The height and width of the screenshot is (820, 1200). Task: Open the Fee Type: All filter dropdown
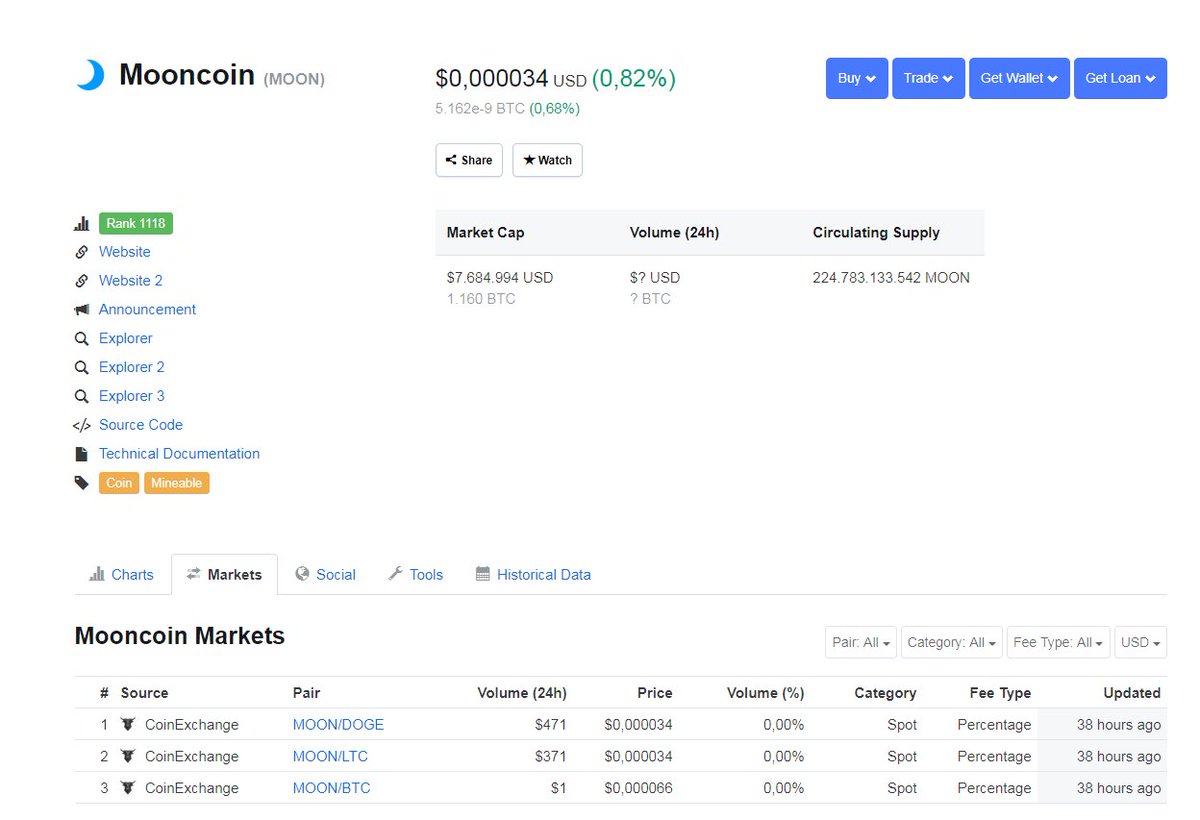point(1059,642)
